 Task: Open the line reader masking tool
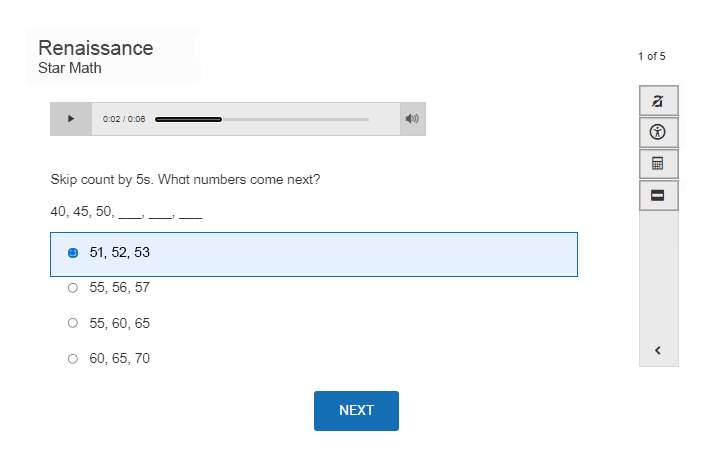[658, 195]
